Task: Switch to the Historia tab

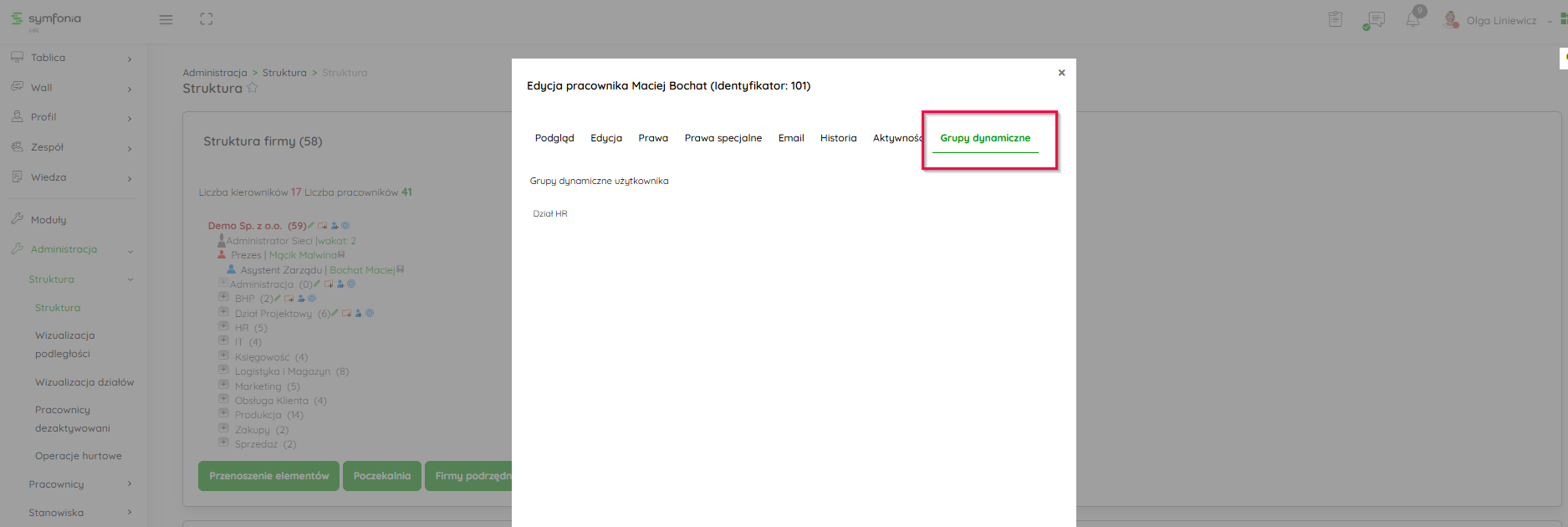Action: [838, 138]
